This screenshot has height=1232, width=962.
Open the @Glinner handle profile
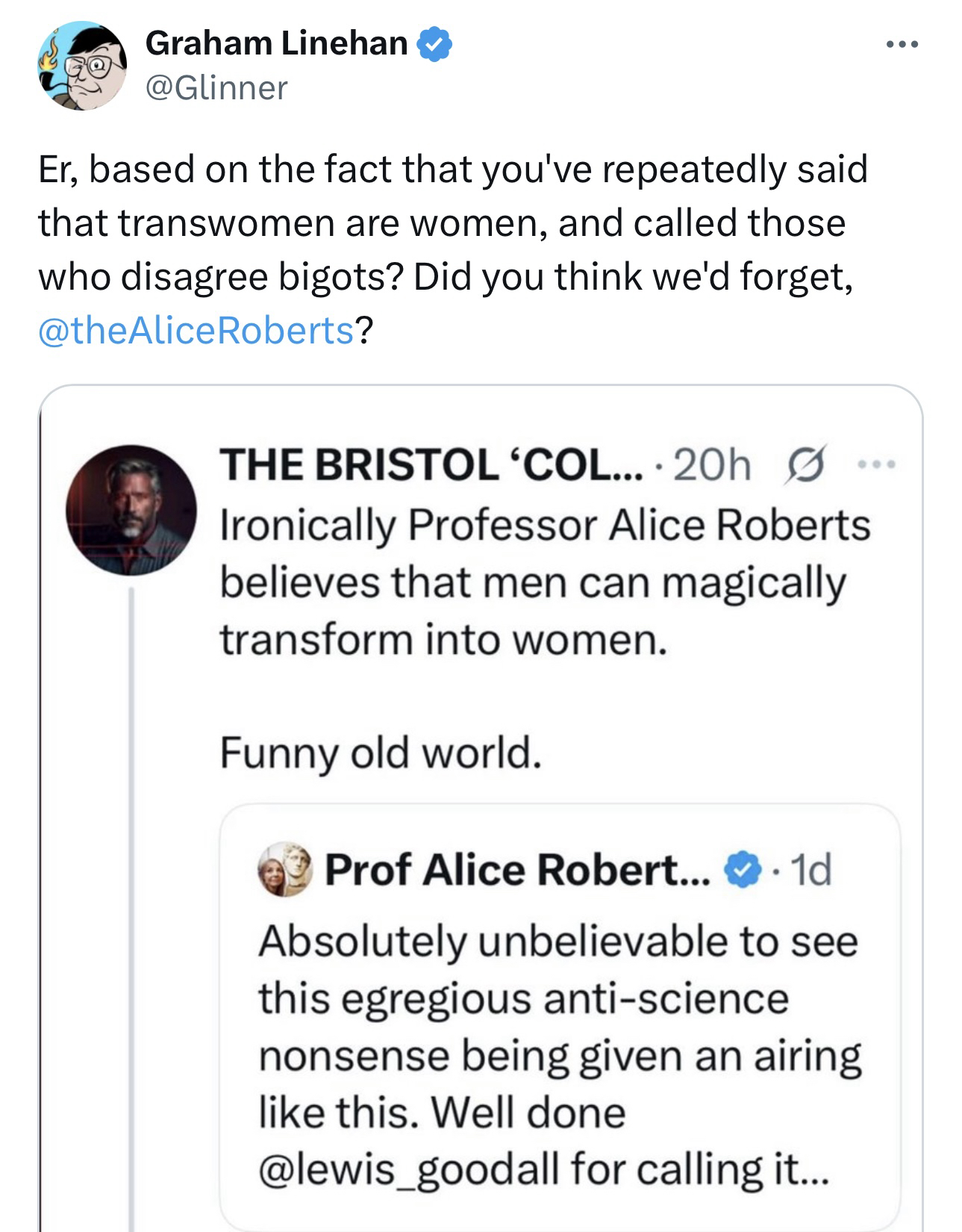pos(216,88)
